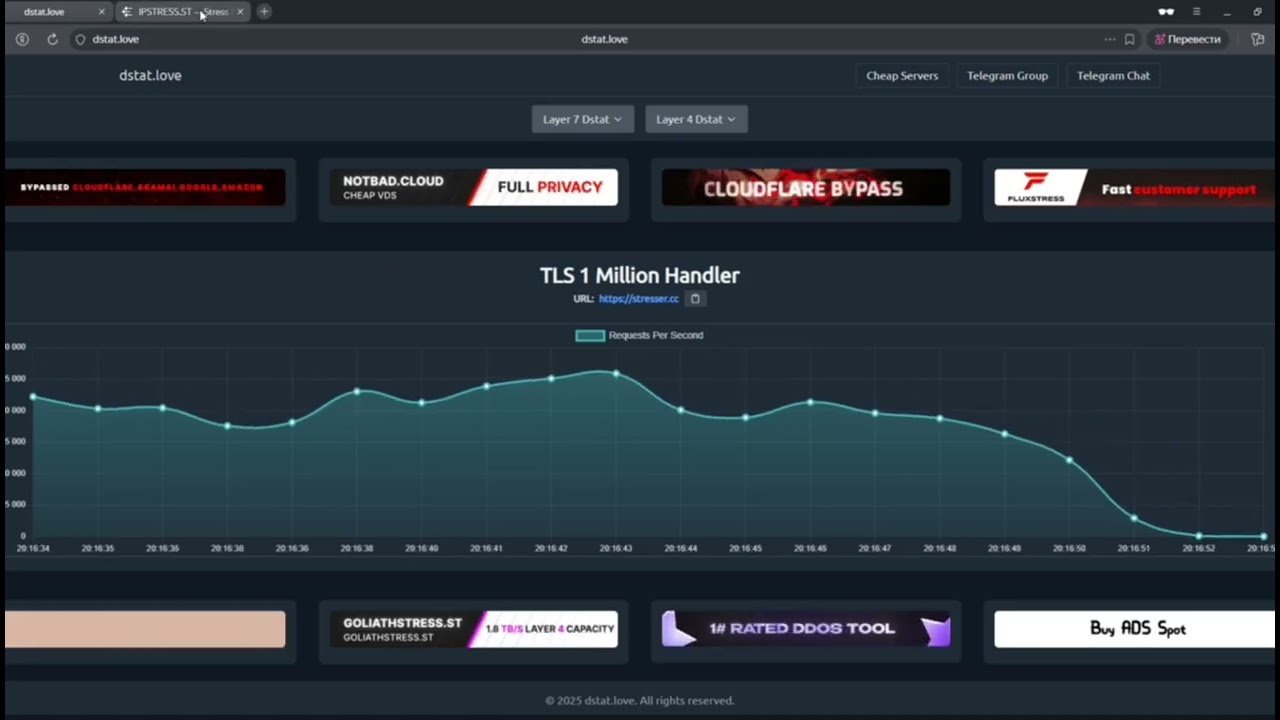Open the Cheap Servers link

pos(902,76)
